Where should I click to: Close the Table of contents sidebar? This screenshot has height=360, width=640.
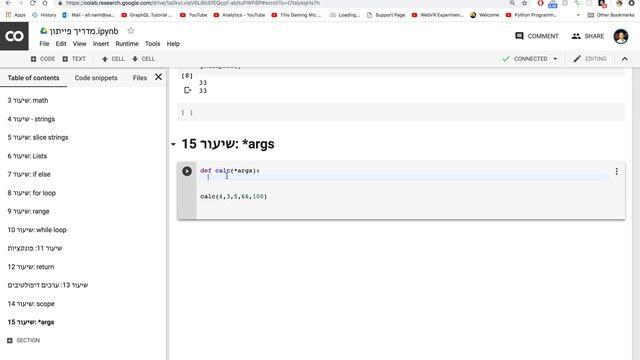pos(158,77)
